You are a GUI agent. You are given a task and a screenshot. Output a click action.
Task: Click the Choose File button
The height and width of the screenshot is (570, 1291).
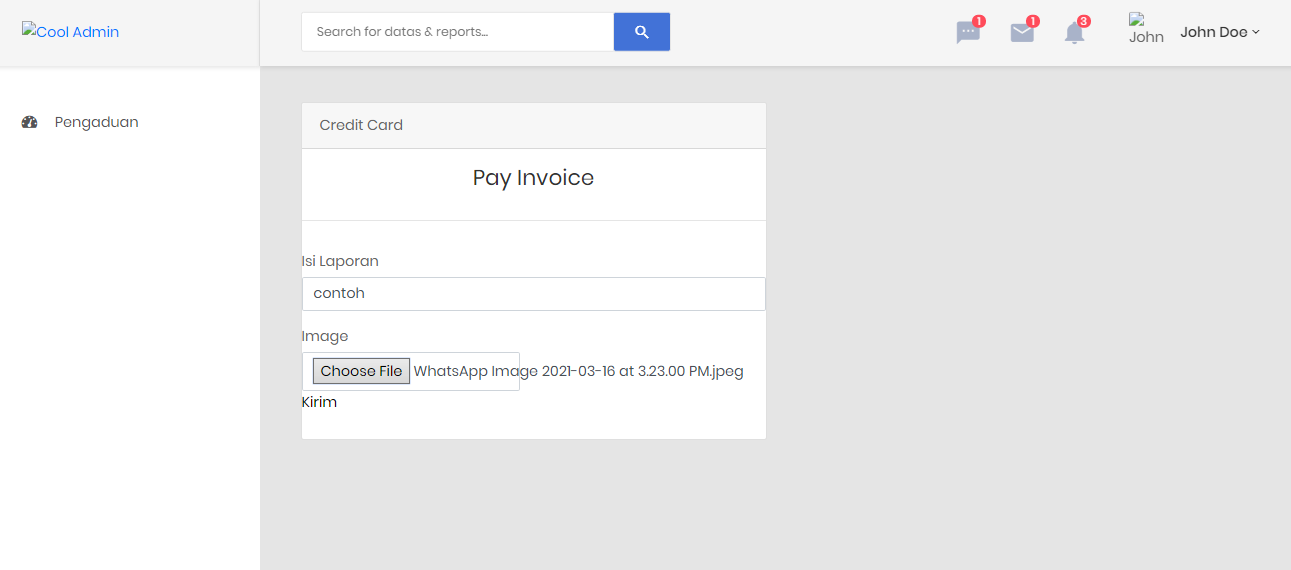[x=361, y=371]
